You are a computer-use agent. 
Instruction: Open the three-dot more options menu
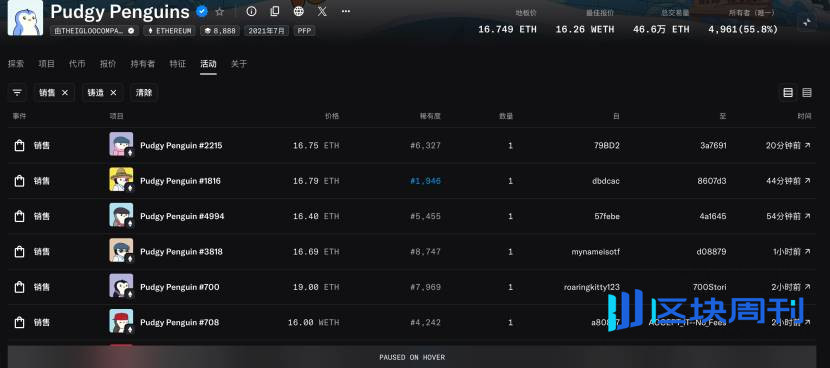coord(346,11)
